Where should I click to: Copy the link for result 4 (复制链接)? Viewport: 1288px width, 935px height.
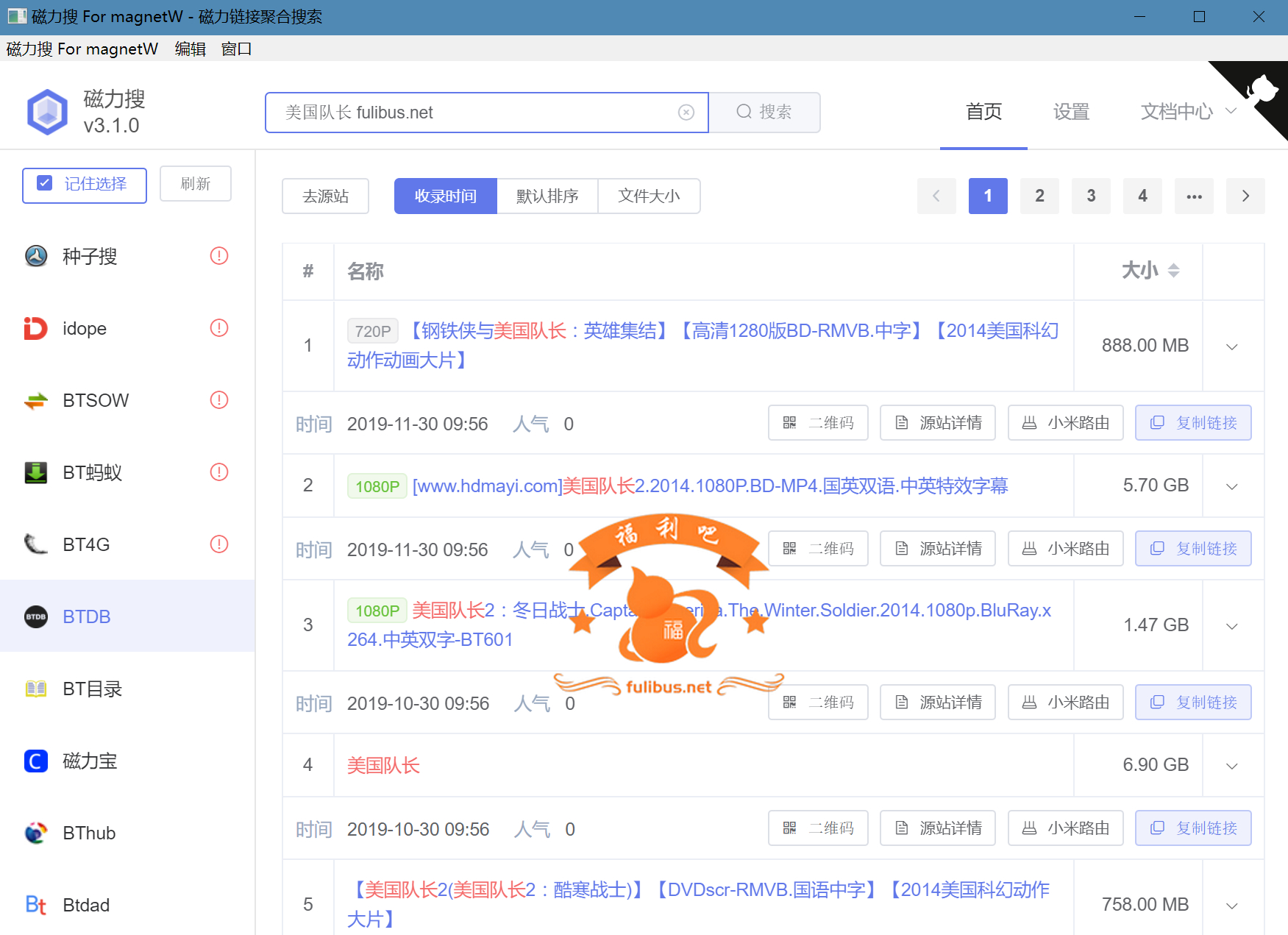click(1193, 828)
